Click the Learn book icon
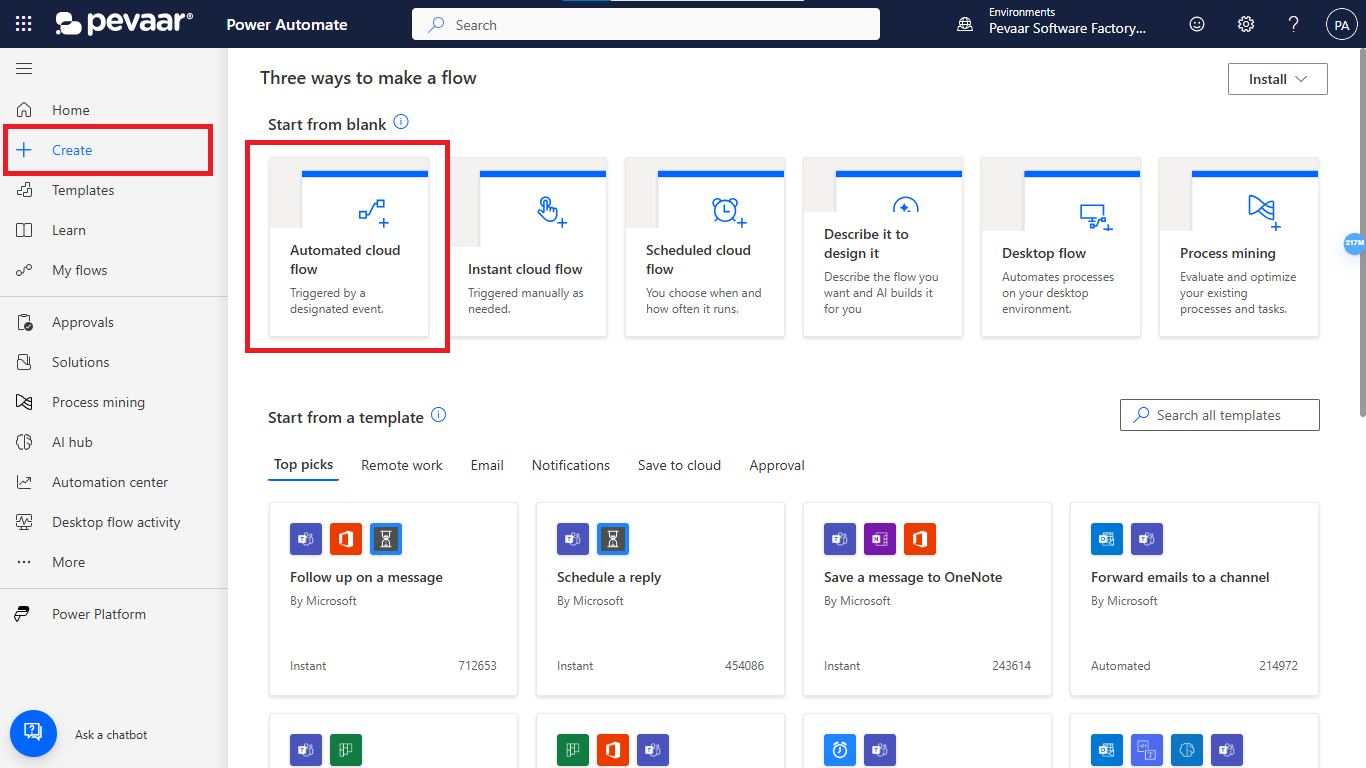1366x768 pixels. coord(25,230)
